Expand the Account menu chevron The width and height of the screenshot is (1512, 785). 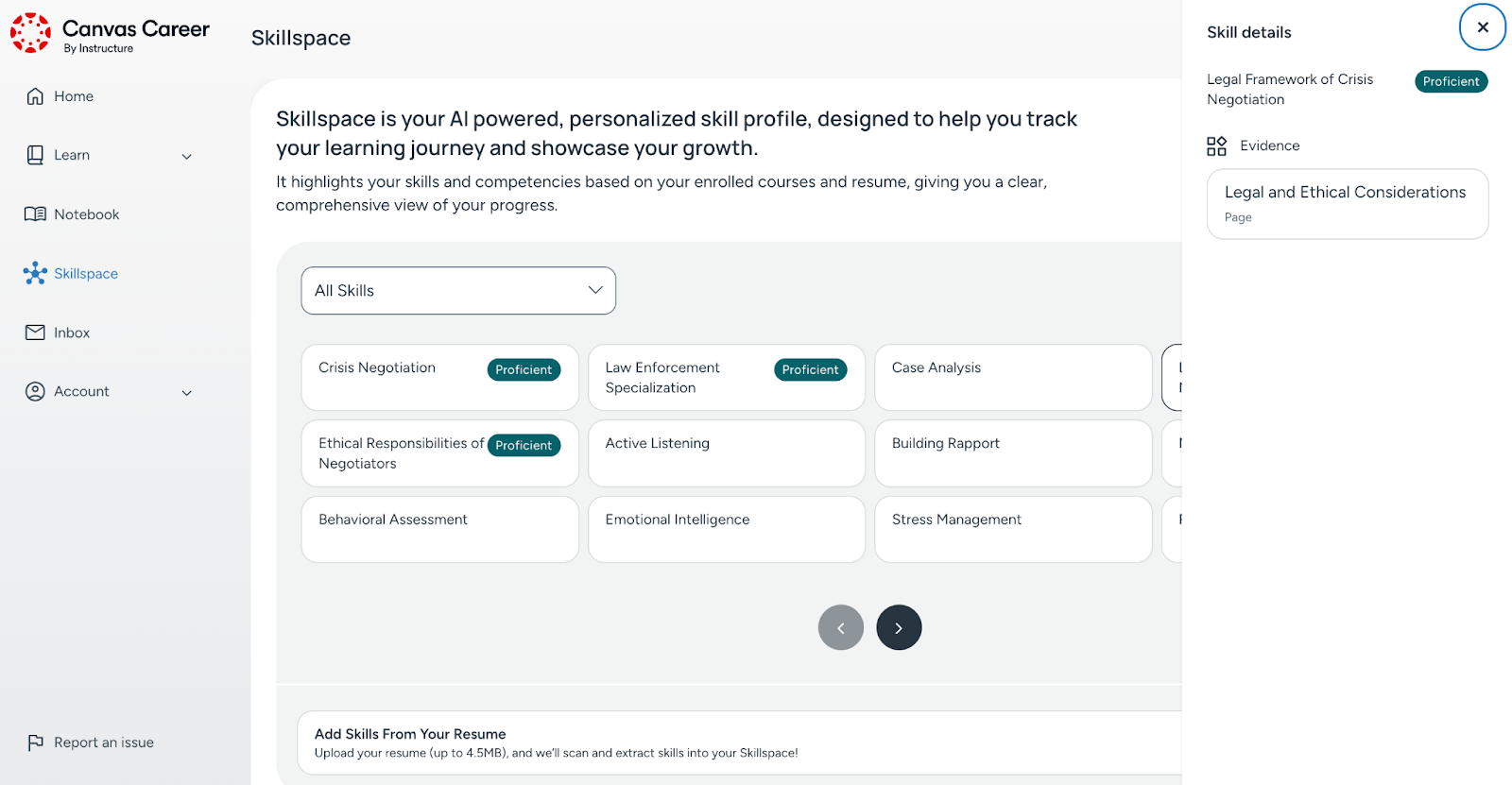click(187, 393)
